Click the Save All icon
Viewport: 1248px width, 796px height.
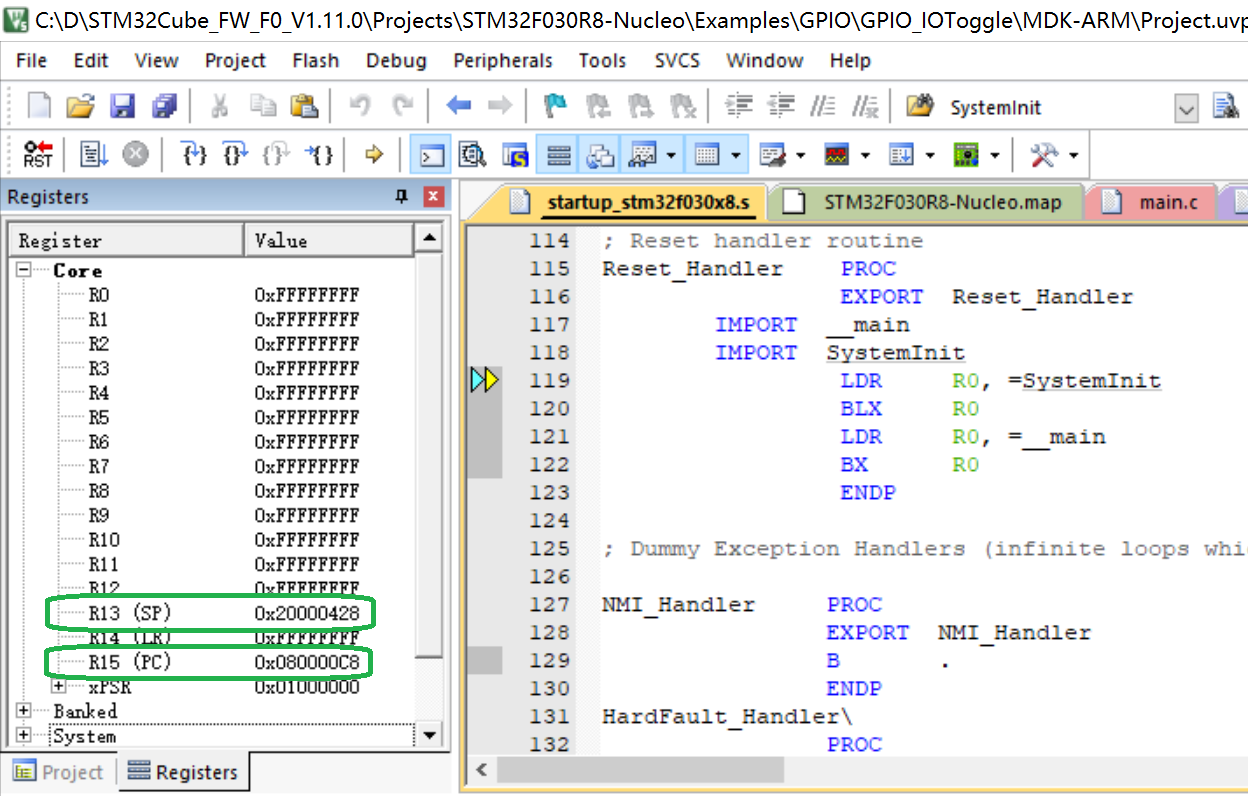(x=163, y=106)
